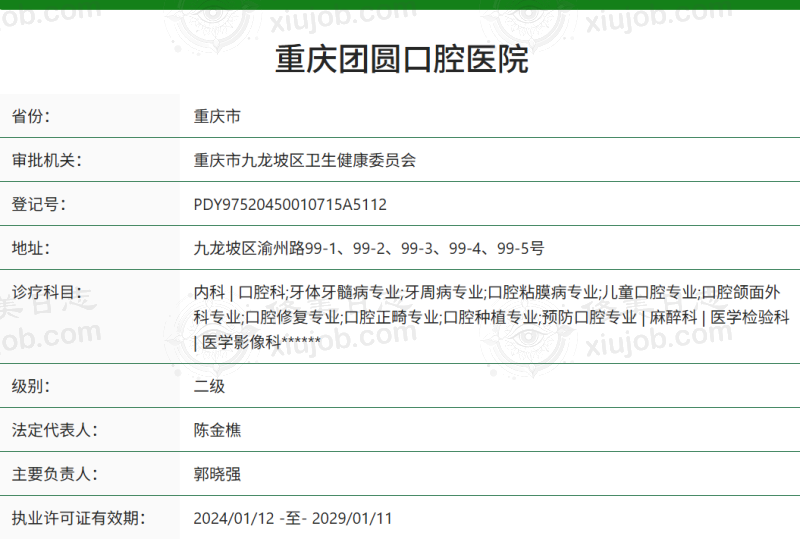The width and height of the screenshot is (800, 539).
Task: Select the 审批机关 label
Action: tap(46, 160)
